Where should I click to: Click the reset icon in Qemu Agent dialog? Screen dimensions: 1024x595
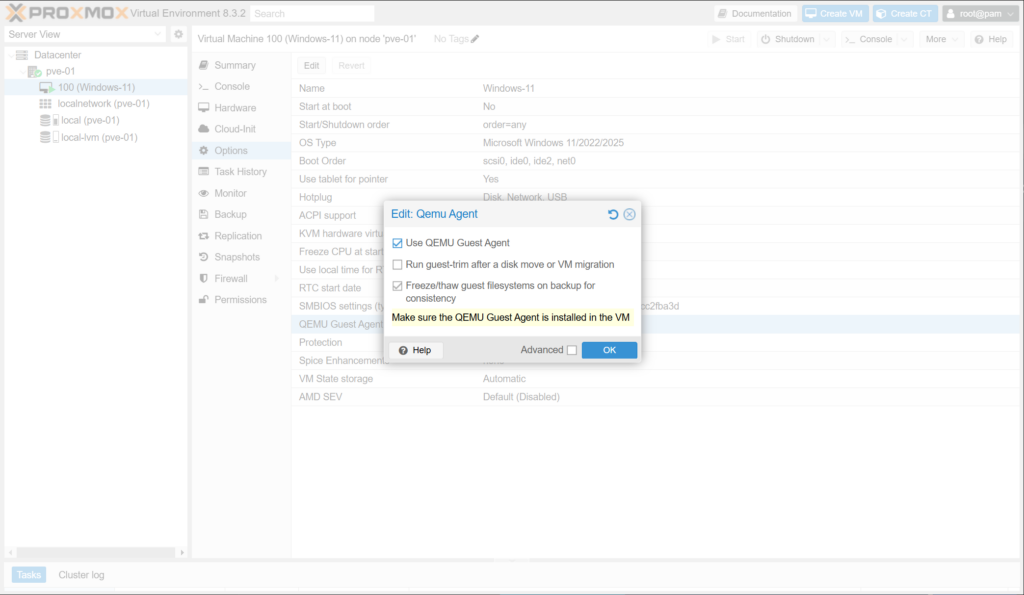tap(613, 214)
